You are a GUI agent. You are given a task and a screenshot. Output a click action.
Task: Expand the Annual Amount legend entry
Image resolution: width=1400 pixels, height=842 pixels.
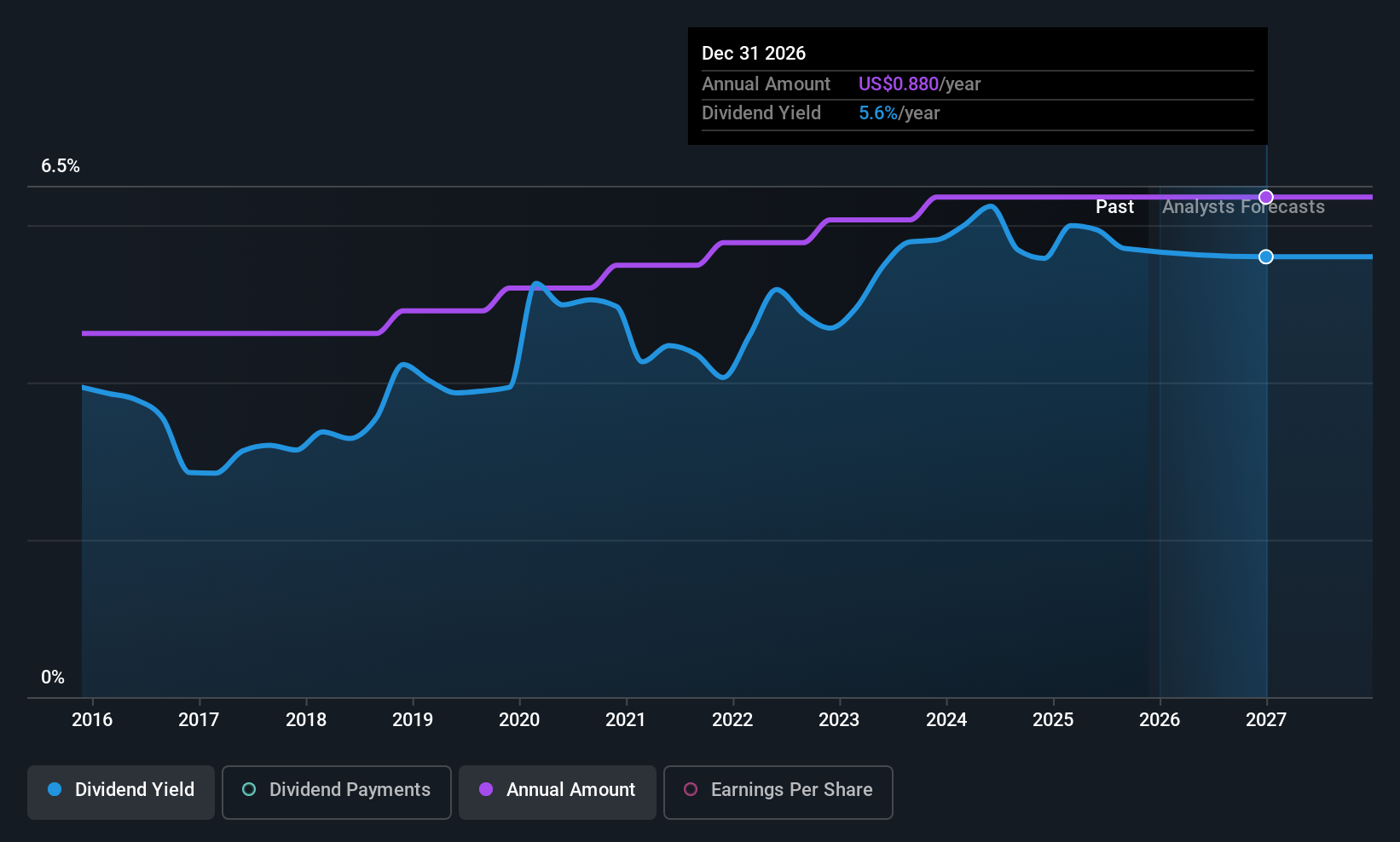[557, 792]
